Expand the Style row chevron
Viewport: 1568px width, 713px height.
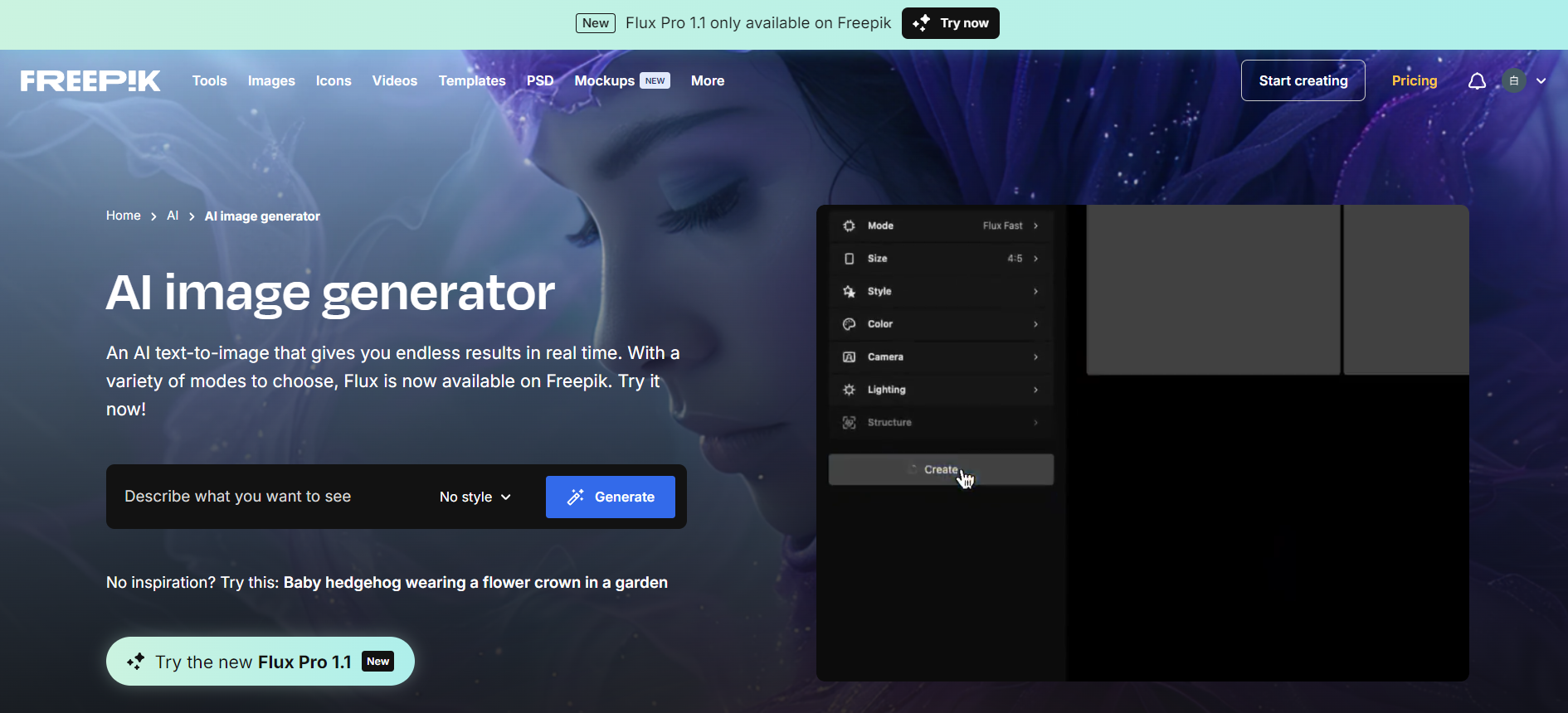pyautogui.click(x=1035, y=291)
